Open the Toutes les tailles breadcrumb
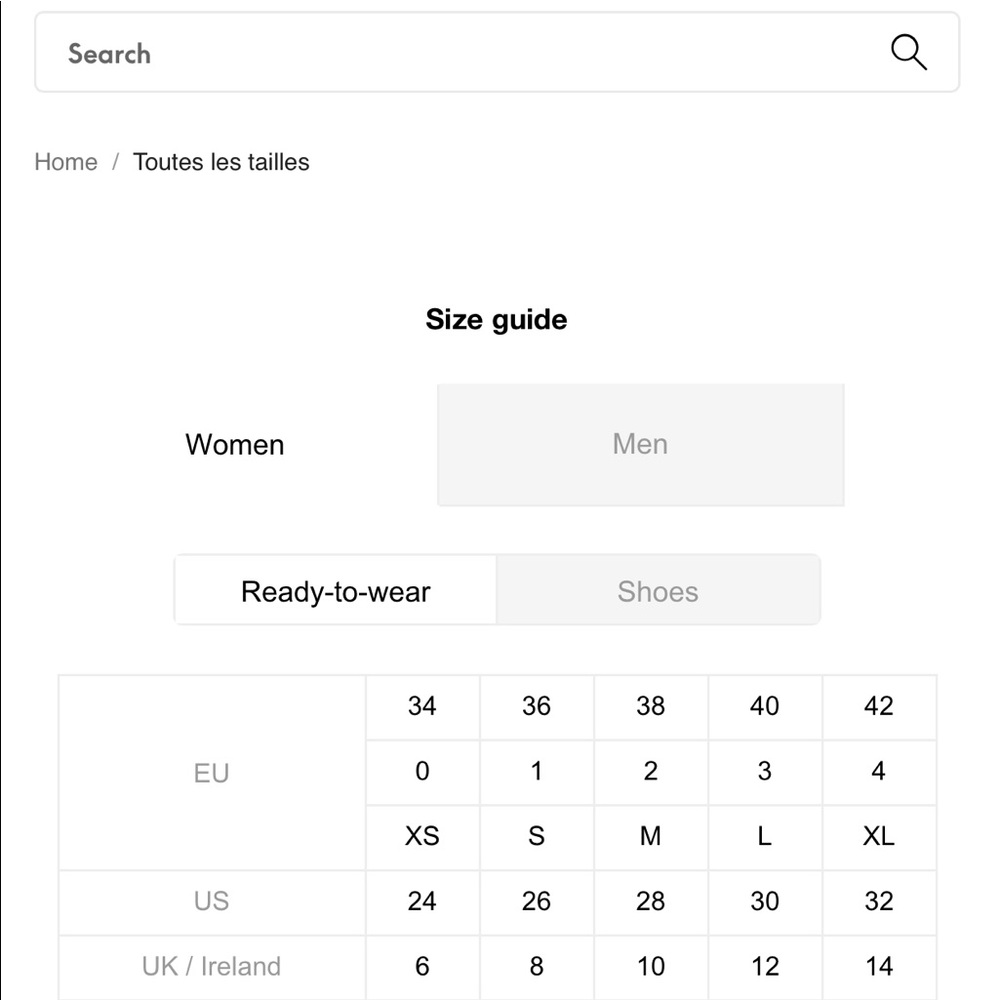The height and width of the screenshot is (1000, 1000). pos(221,162)
